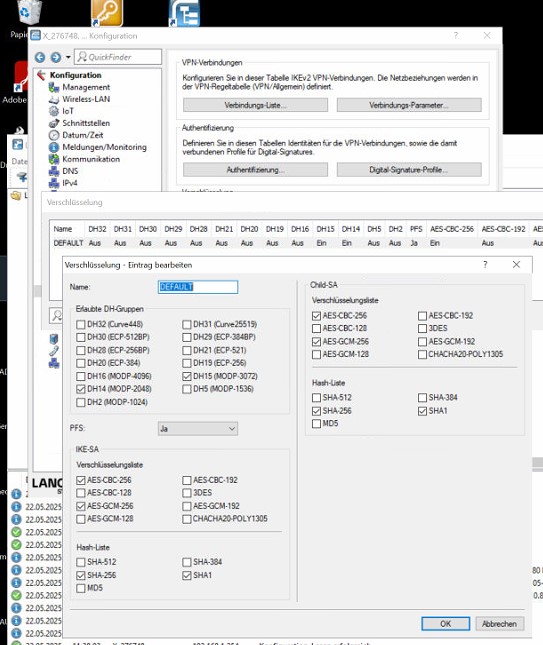
Task: Click the Verbindungs-Liste button
Action: (x=255, y=105)
